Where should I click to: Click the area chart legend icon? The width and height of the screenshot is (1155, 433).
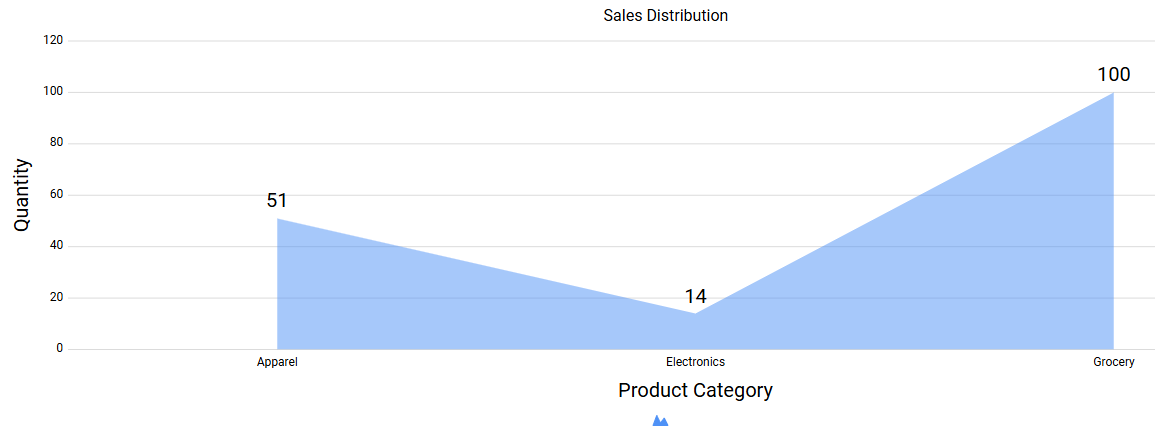point(660,422)
